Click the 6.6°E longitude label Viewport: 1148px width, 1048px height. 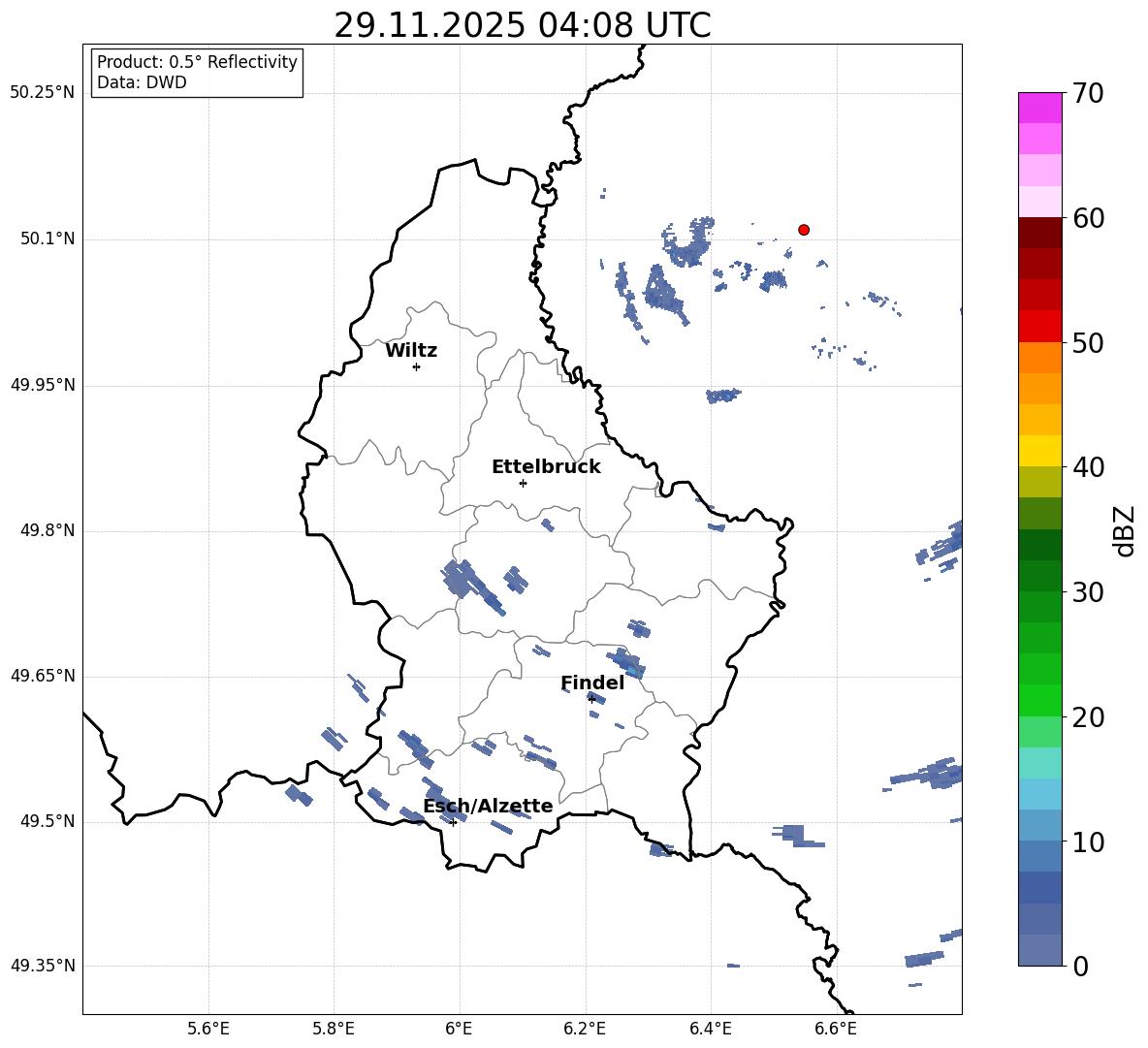836,1029
